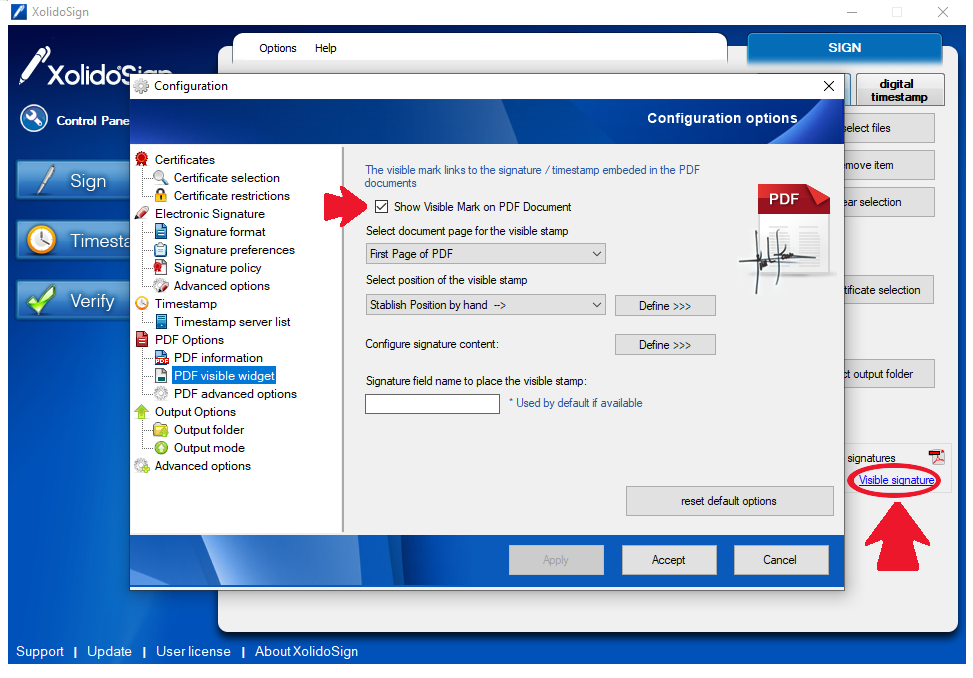Click reset default options button
This screenshot has width=973, height=678.
729,501
